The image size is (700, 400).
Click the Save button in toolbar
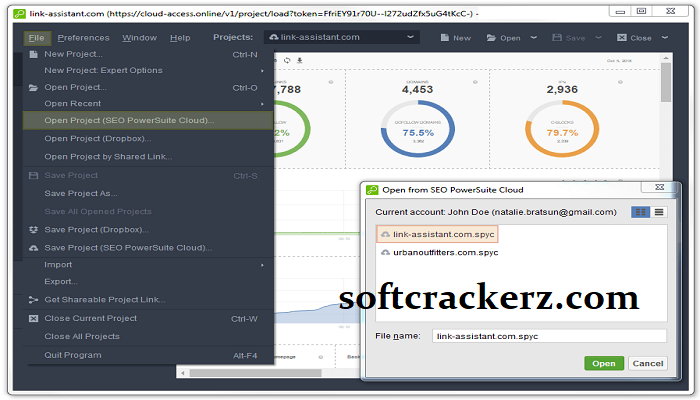point(569,38)
